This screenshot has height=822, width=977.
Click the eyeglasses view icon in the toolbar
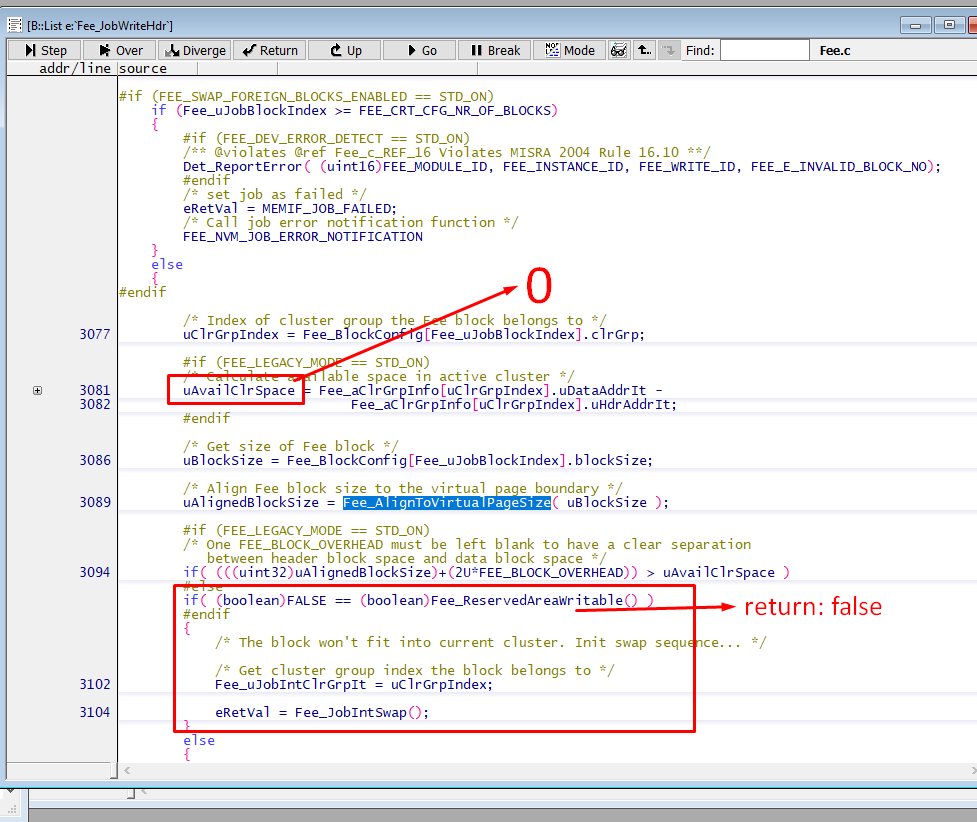620,50
